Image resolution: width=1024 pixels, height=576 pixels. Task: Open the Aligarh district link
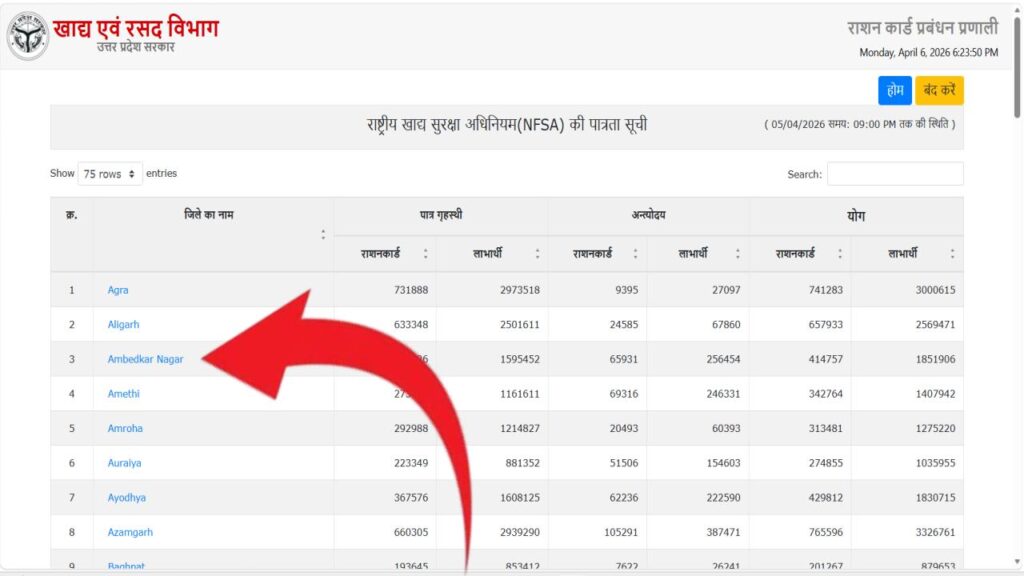(x=124, y=324)
